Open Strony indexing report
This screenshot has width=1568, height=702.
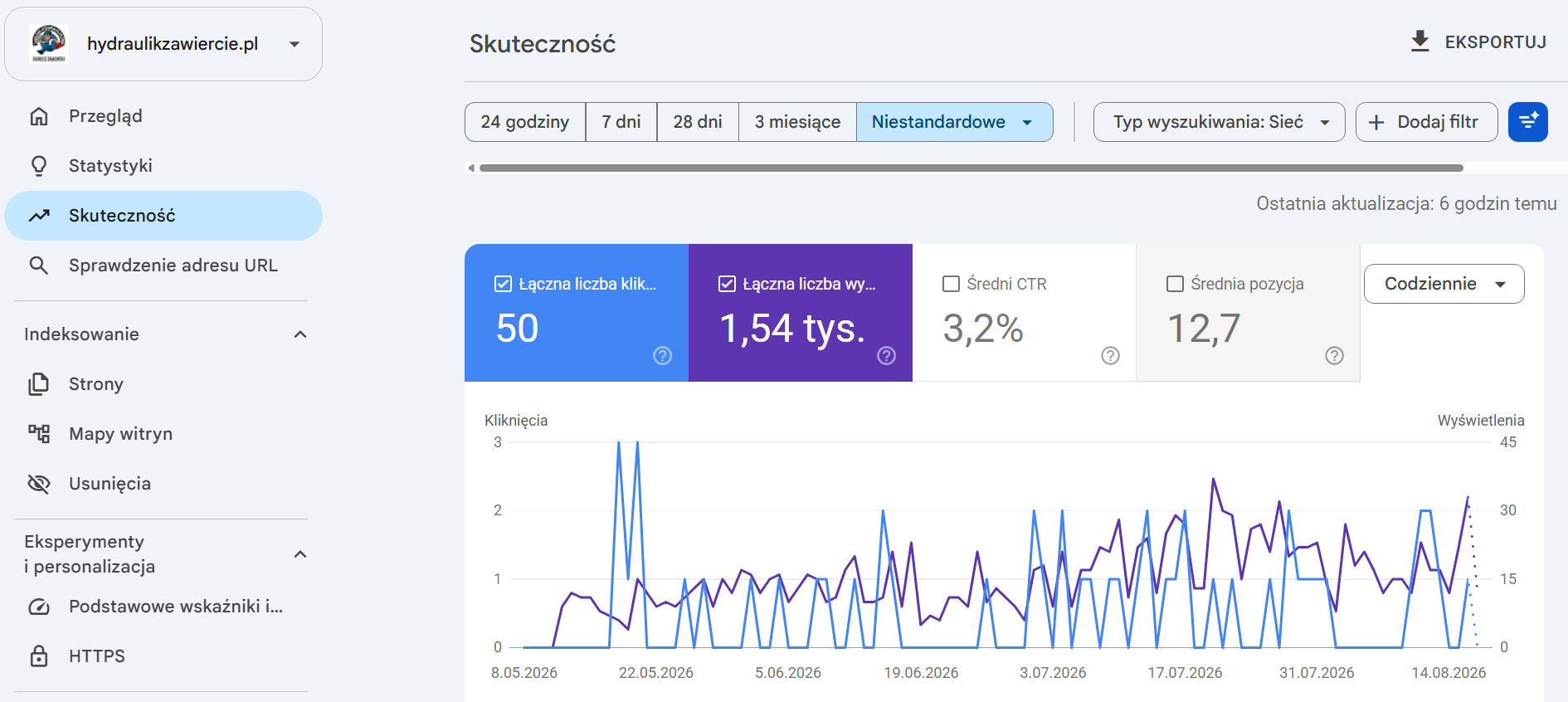coord(163,384)
